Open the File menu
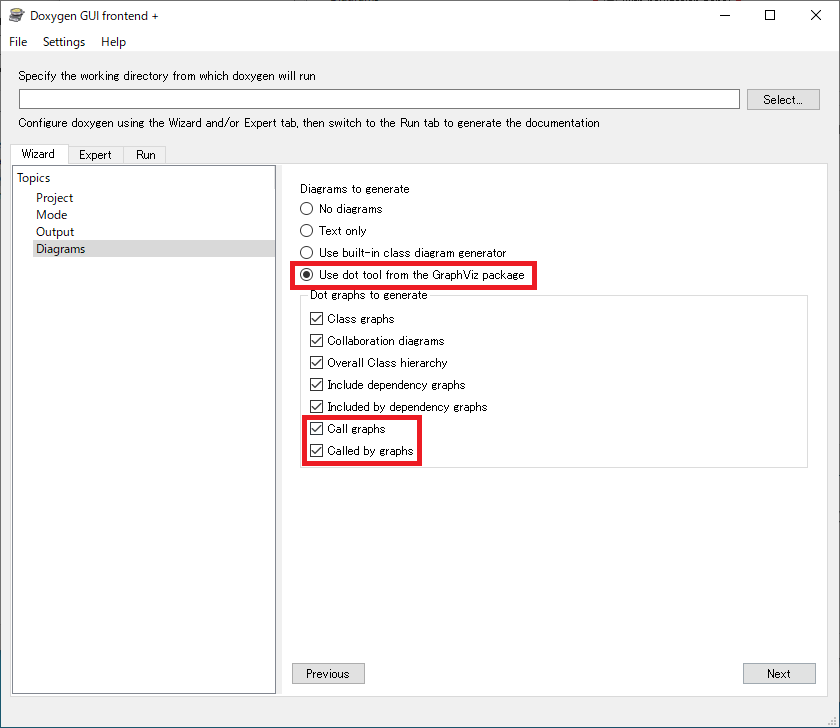Viewport: 840px width, 728px height. [18, 42]
